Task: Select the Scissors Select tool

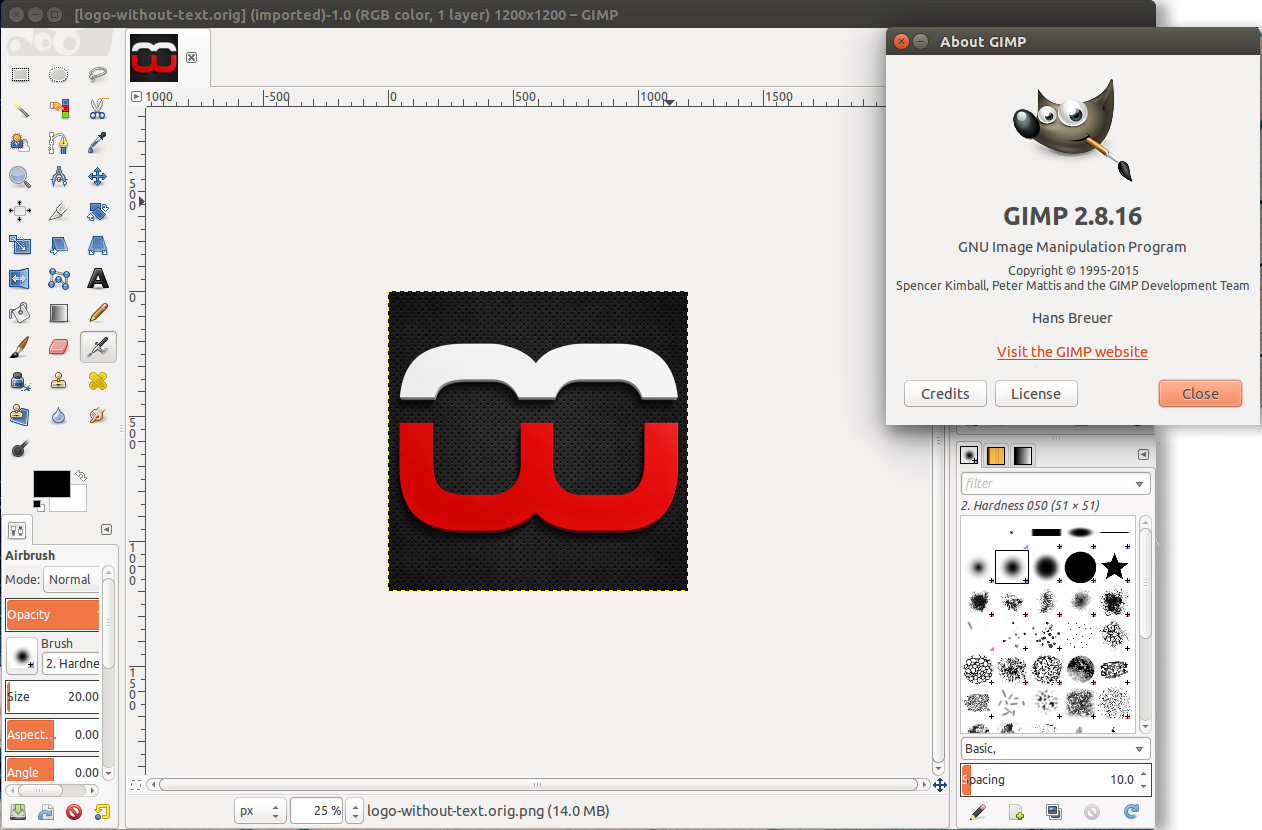Action: tap(98, 108)
